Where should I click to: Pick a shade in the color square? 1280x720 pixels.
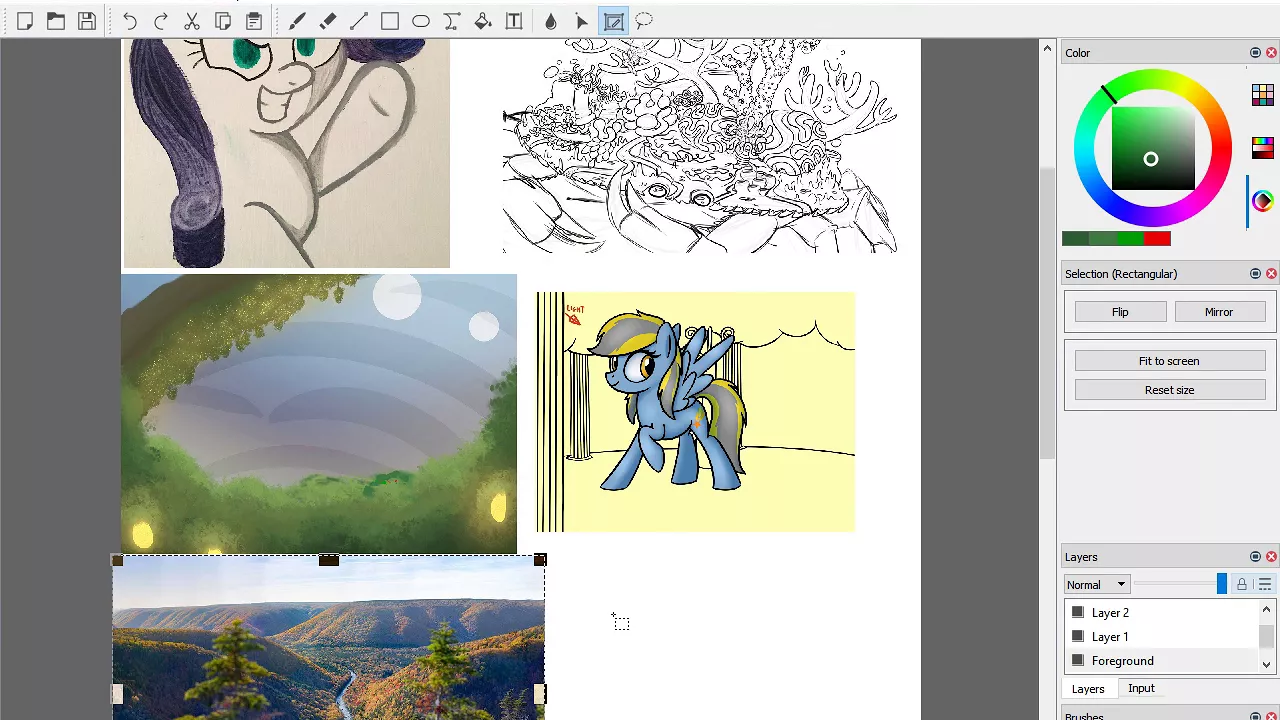tap(1153, 148)
